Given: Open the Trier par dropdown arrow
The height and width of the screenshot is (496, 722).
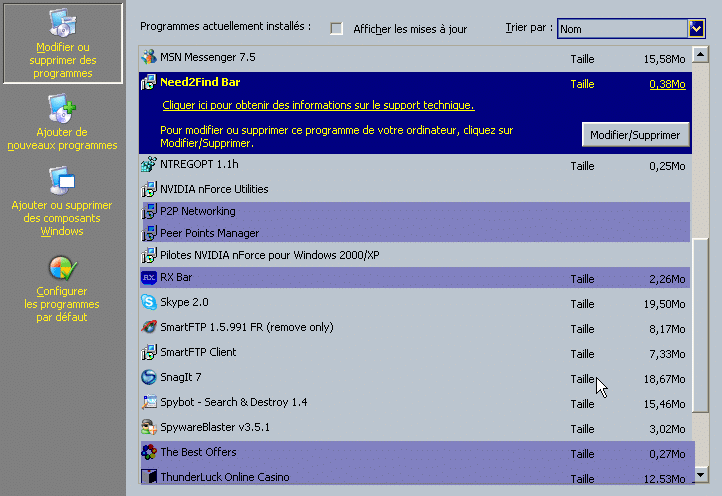Looking at the screenshot, I should coord(696,29).
